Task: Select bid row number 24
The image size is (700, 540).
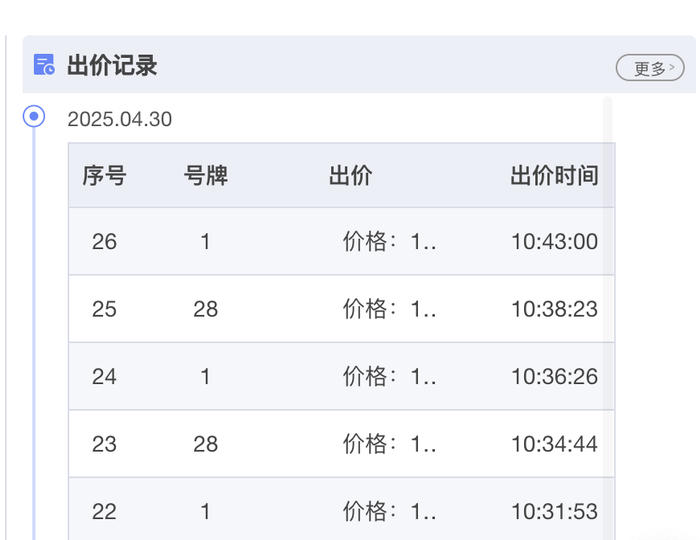Action: click(x=104, y=377)
